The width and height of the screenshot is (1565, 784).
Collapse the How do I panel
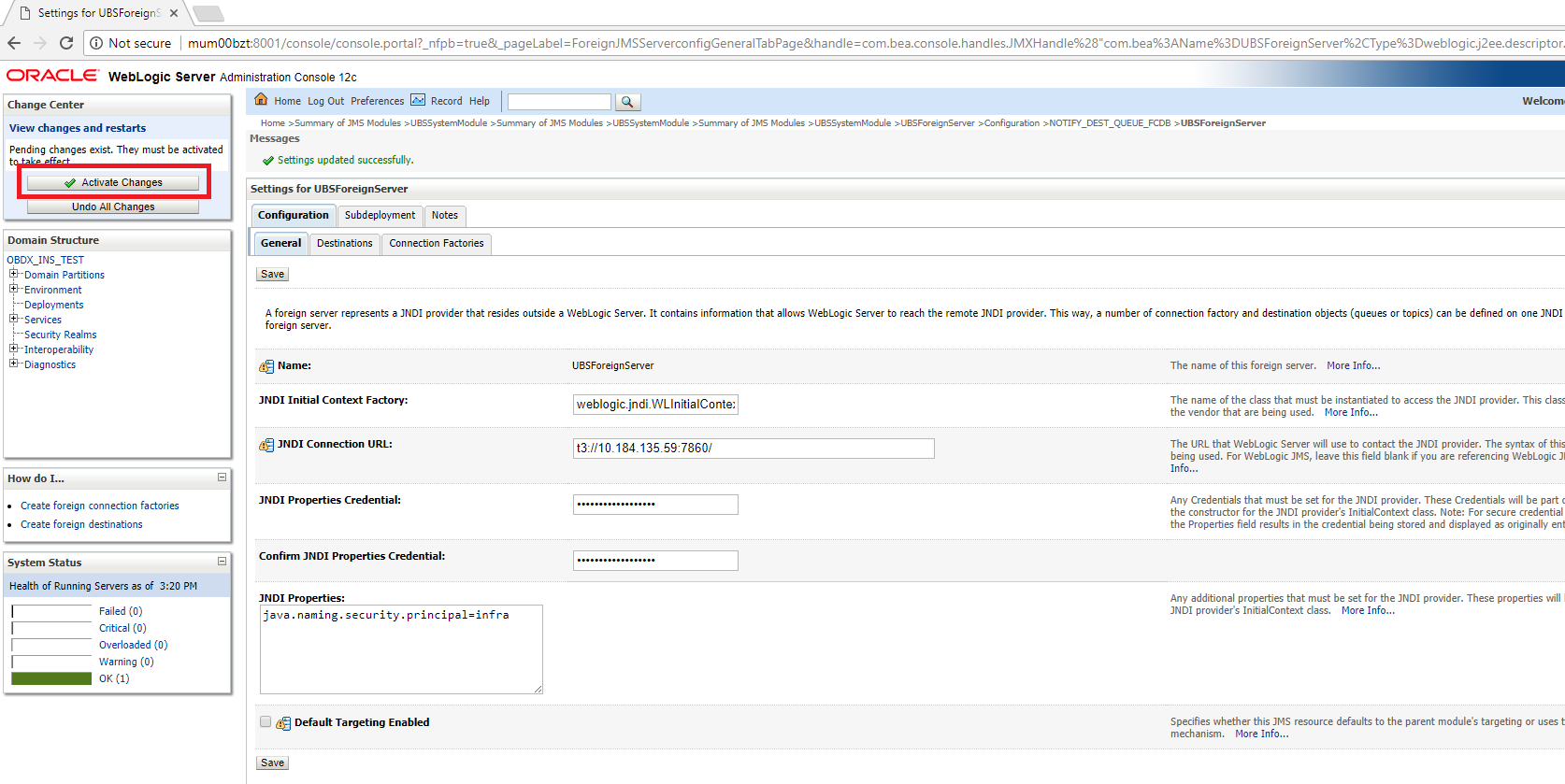pos(222,478)
